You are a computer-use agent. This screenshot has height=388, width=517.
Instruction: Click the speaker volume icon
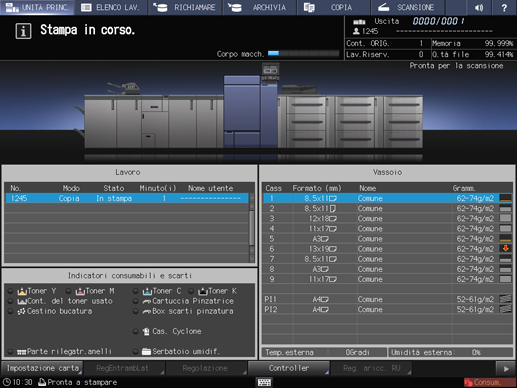tap(479, 7)
